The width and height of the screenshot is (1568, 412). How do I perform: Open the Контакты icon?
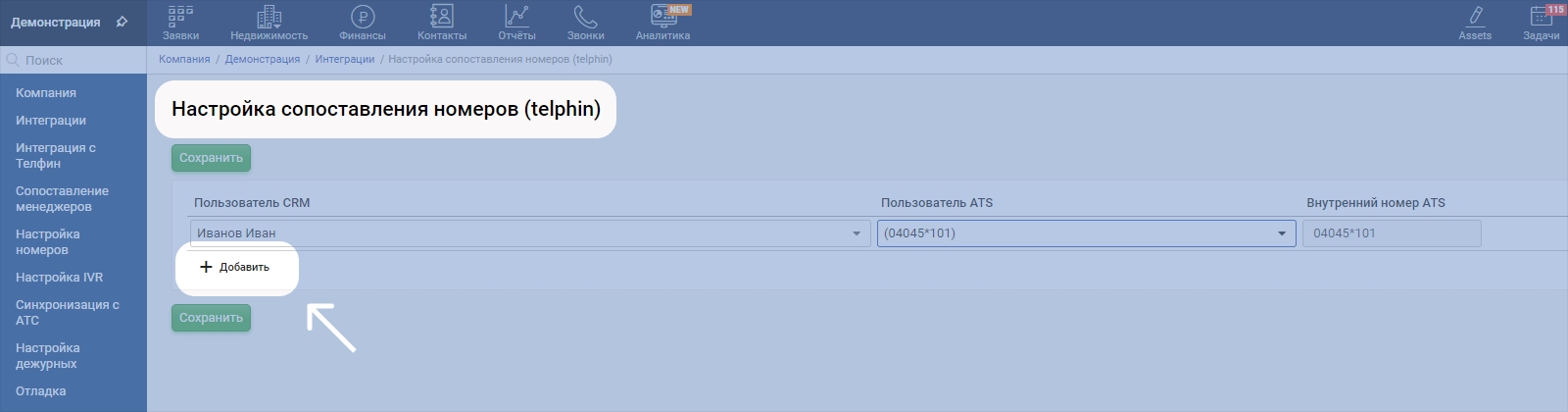click(442, 17)
